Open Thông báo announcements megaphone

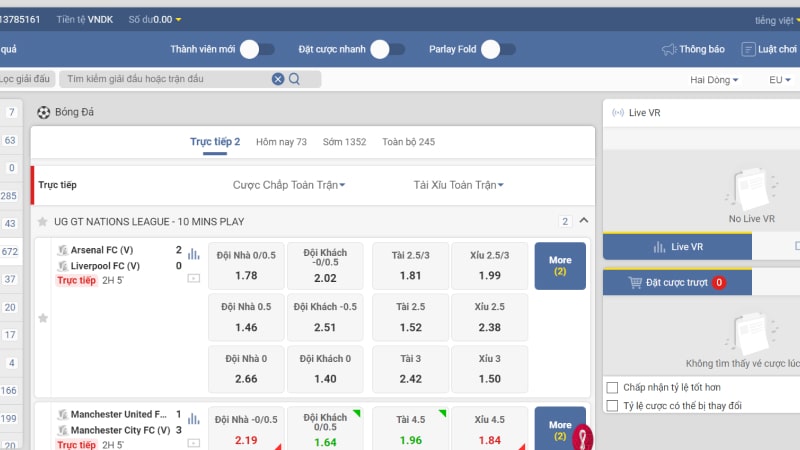[x=668, y=49]
